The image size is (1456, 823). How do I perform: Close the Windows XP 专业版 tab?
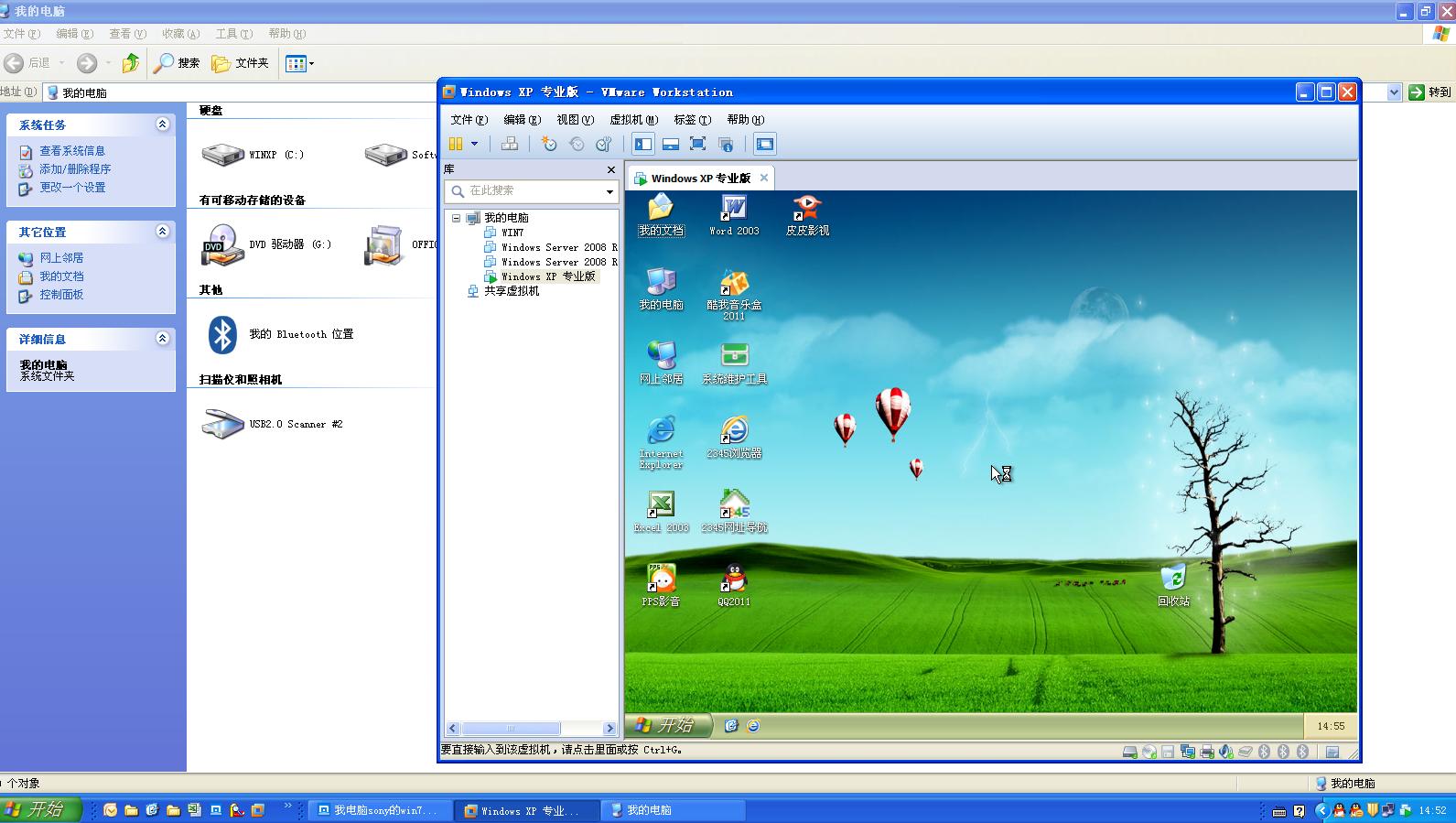click(x=764, y=178)
